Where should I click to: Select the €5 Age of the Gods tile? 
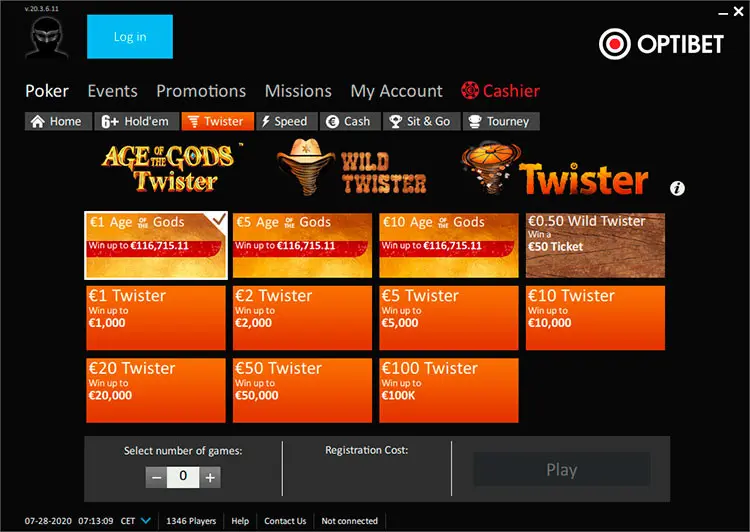(x=302, y=245)
